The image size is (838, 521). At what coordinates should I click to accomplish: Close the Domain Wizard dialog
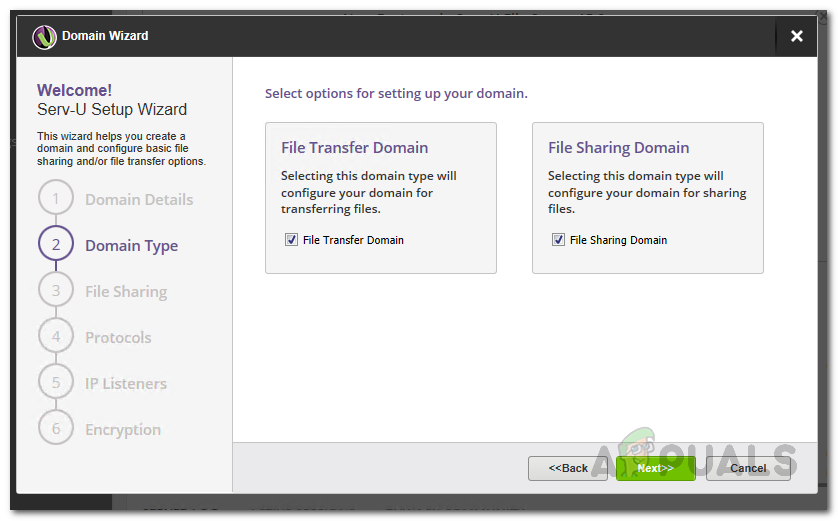[x=796, y=36]
